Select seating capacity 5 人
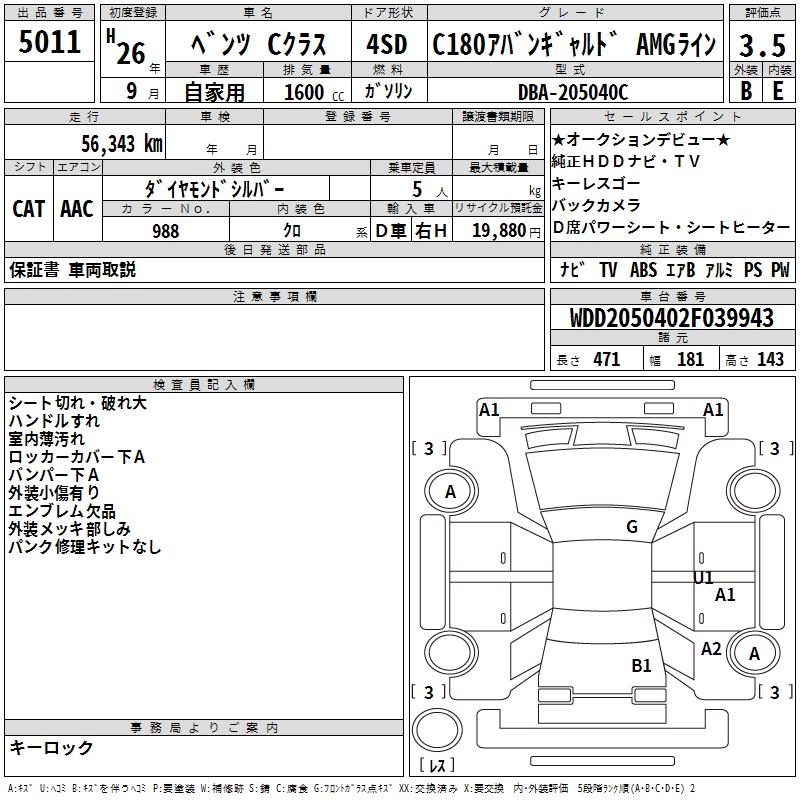The height and width of the screenshot is (800, 800). (430, 190)
